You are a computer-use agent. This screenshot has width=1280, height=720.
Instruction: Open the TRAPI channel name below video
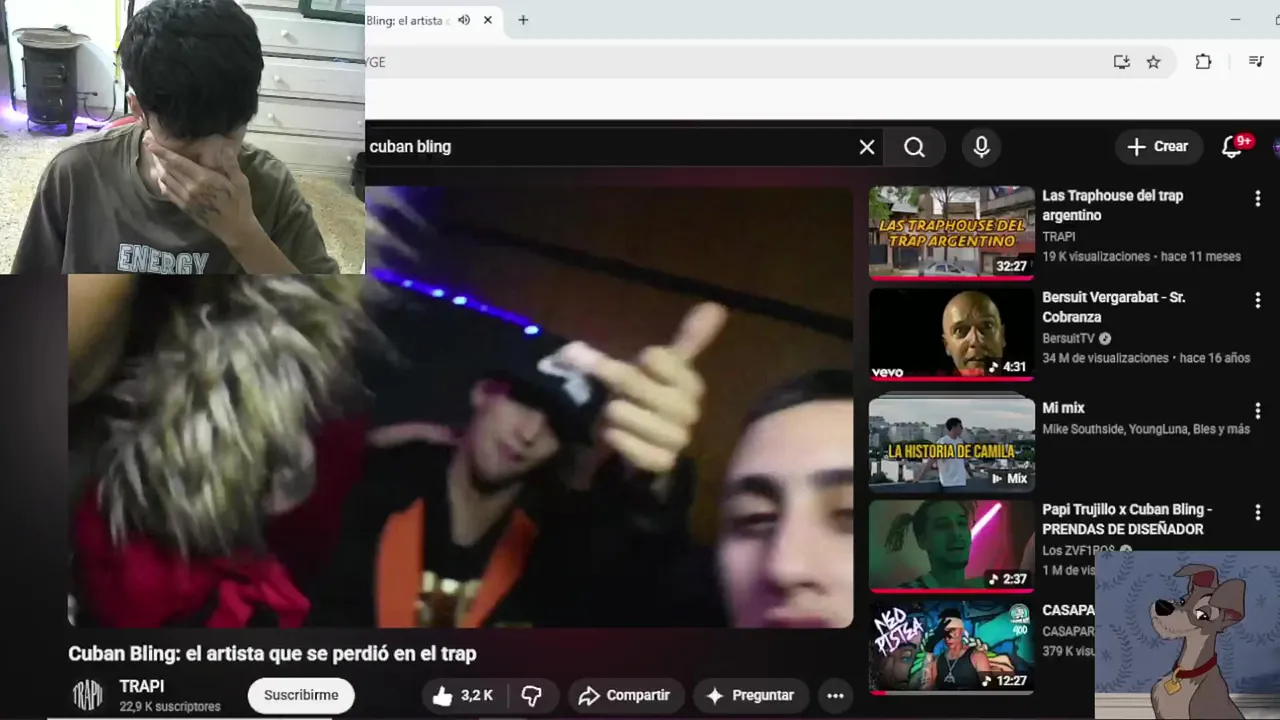pyautogui.click(x=141, y=687)
